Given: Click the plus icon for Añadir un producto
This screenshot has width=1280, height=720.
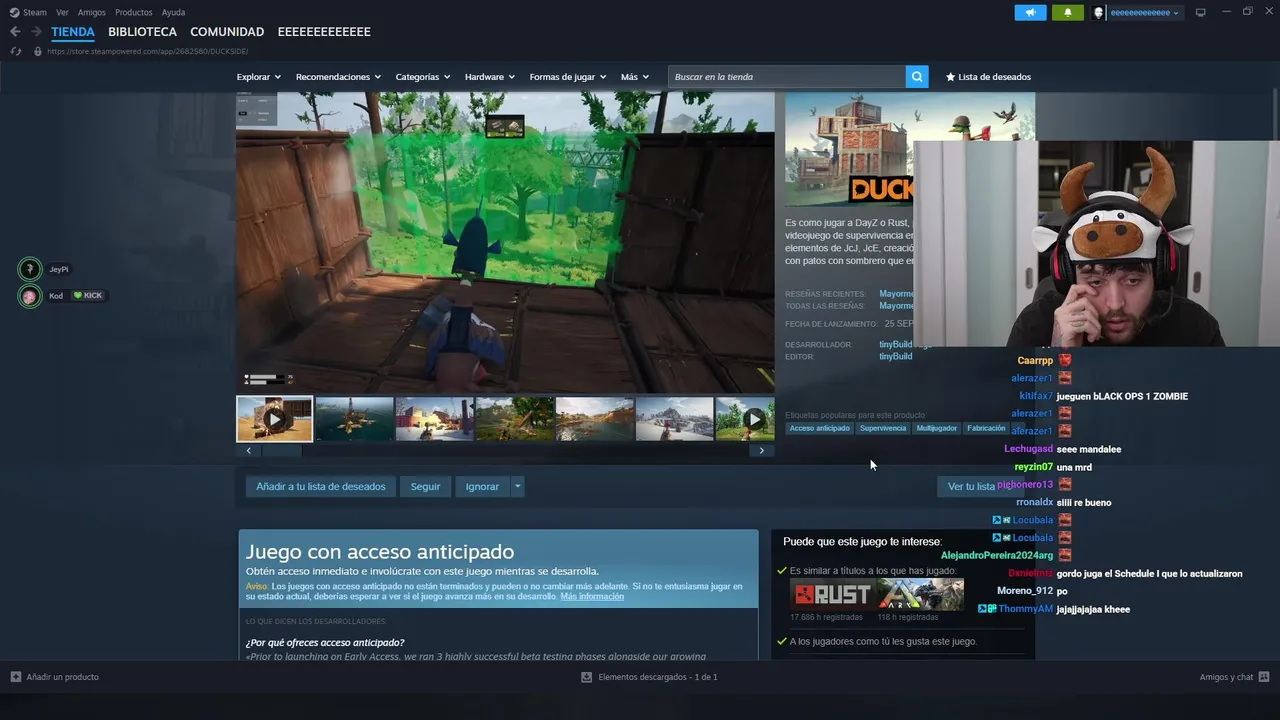Looking at the screenshot, I should tap(16, 677).
